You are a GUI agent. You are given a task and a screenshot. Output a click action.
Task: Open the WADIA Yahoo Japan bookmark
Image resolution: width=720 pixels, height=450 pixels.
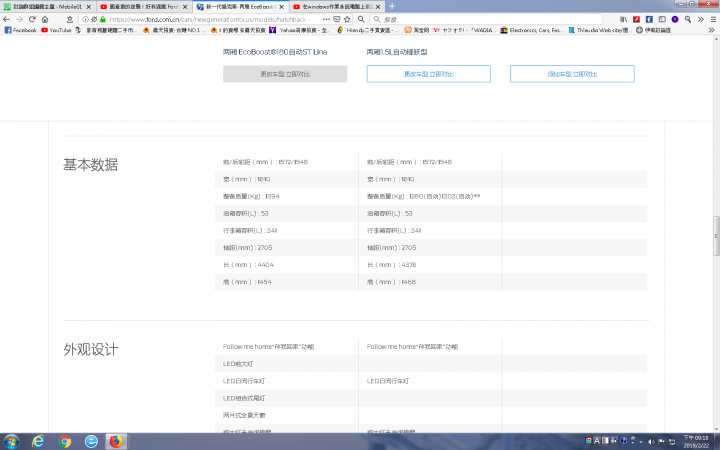[x=463, y=30]
